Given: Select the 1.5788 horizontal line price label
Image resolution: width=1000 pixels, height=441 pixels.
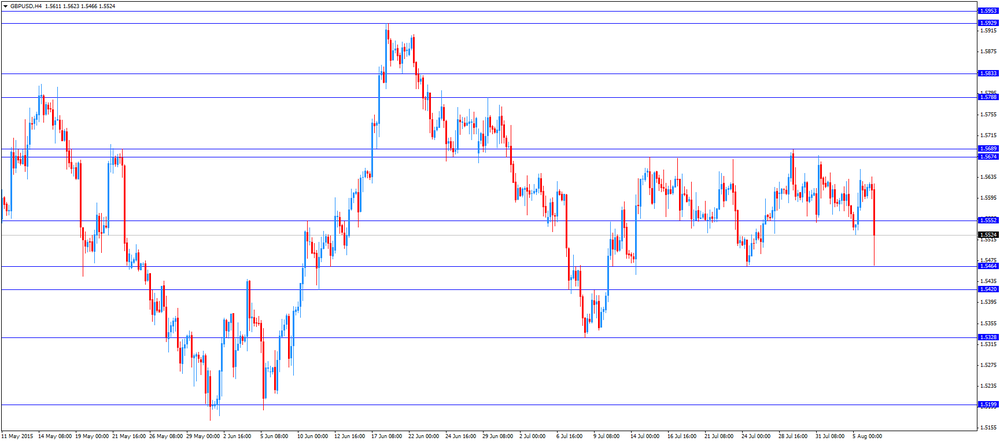Looking at the screenshot, I should point(987,97).
